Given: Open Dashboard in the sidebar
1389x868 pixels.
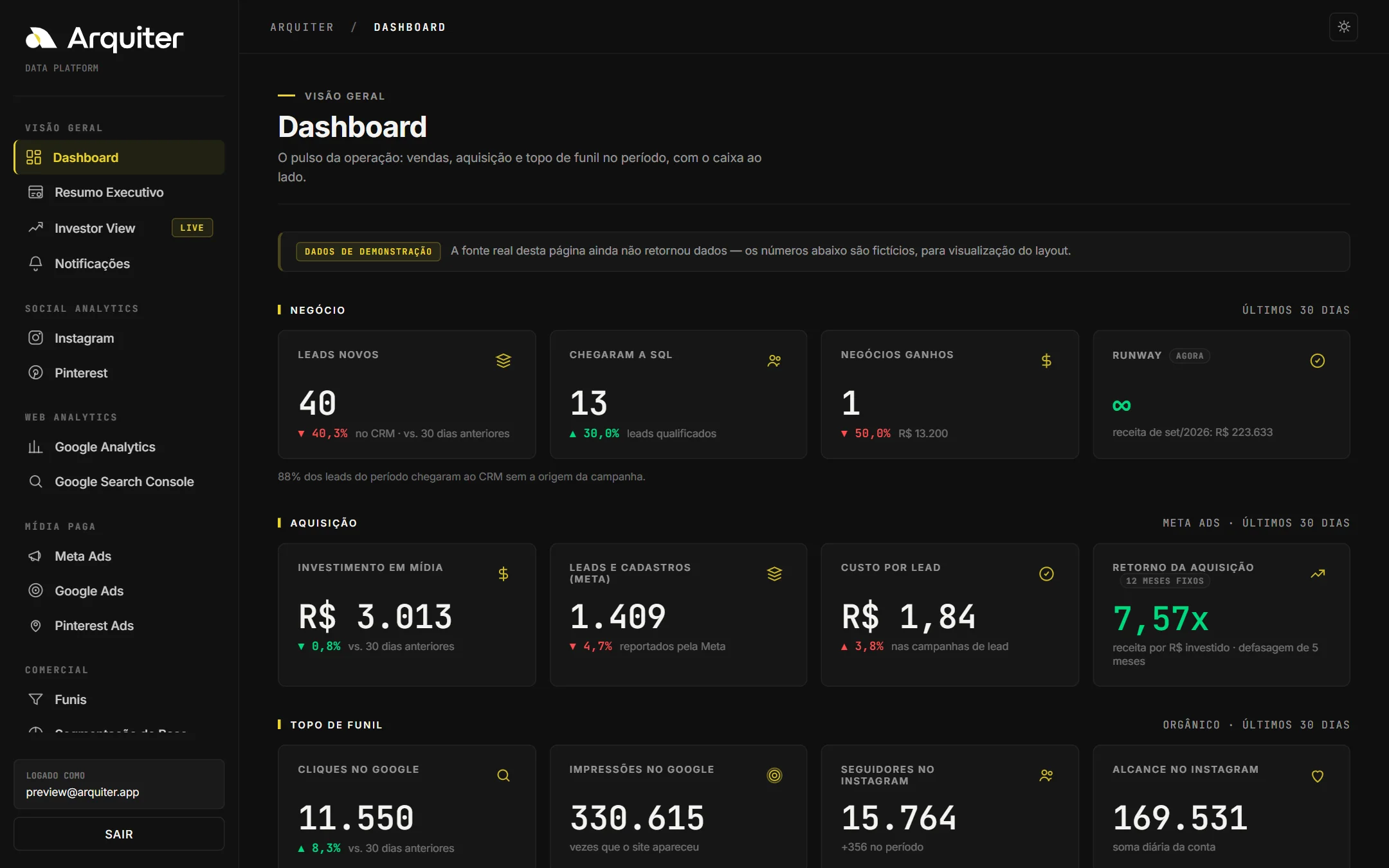Looking at the screenshot, I should tap(119, 158).
